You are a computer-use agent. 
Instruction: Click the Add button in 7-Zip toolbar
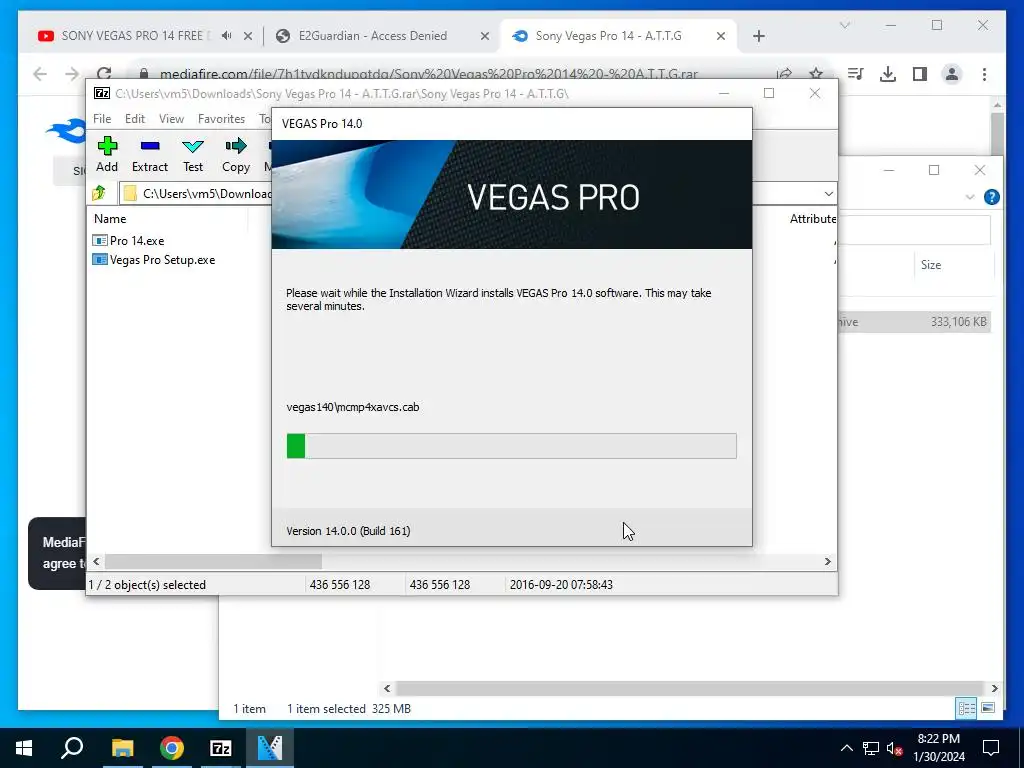pos(107,154)
